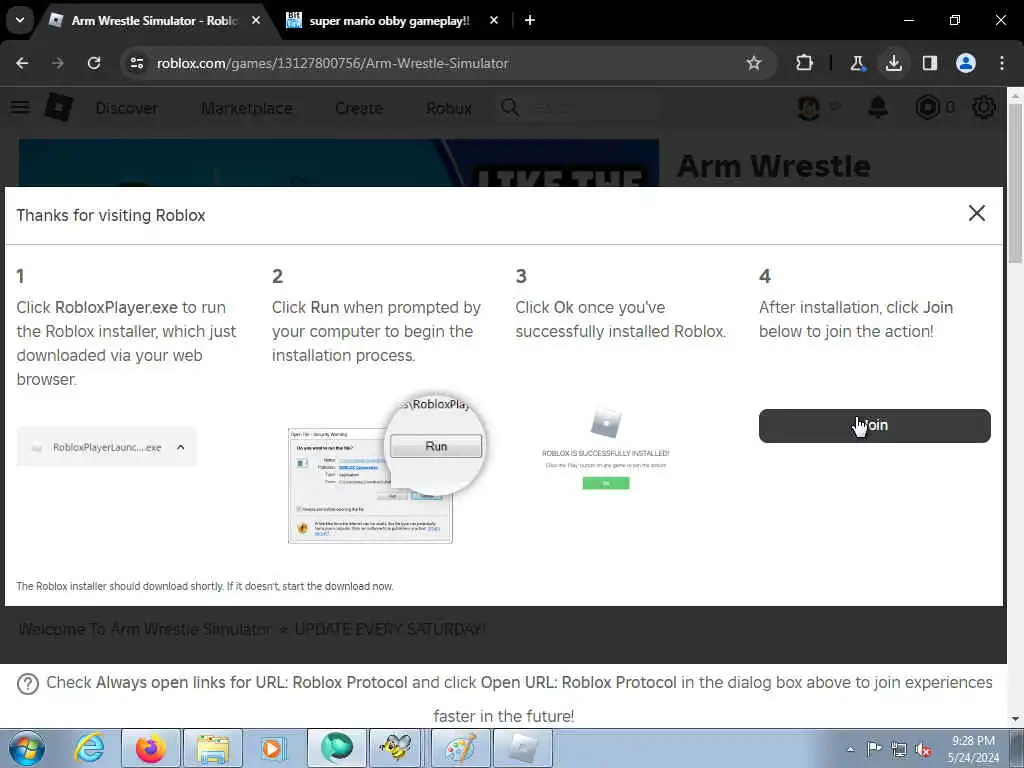1024x768 pixels.
Task: Click the address bar URL
Action: point(332,63)
